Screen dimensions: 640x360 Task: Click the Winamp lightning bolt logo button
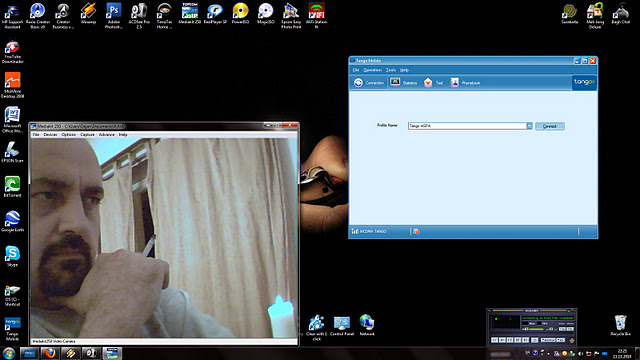pyautogui.click(x=571, y=340)
